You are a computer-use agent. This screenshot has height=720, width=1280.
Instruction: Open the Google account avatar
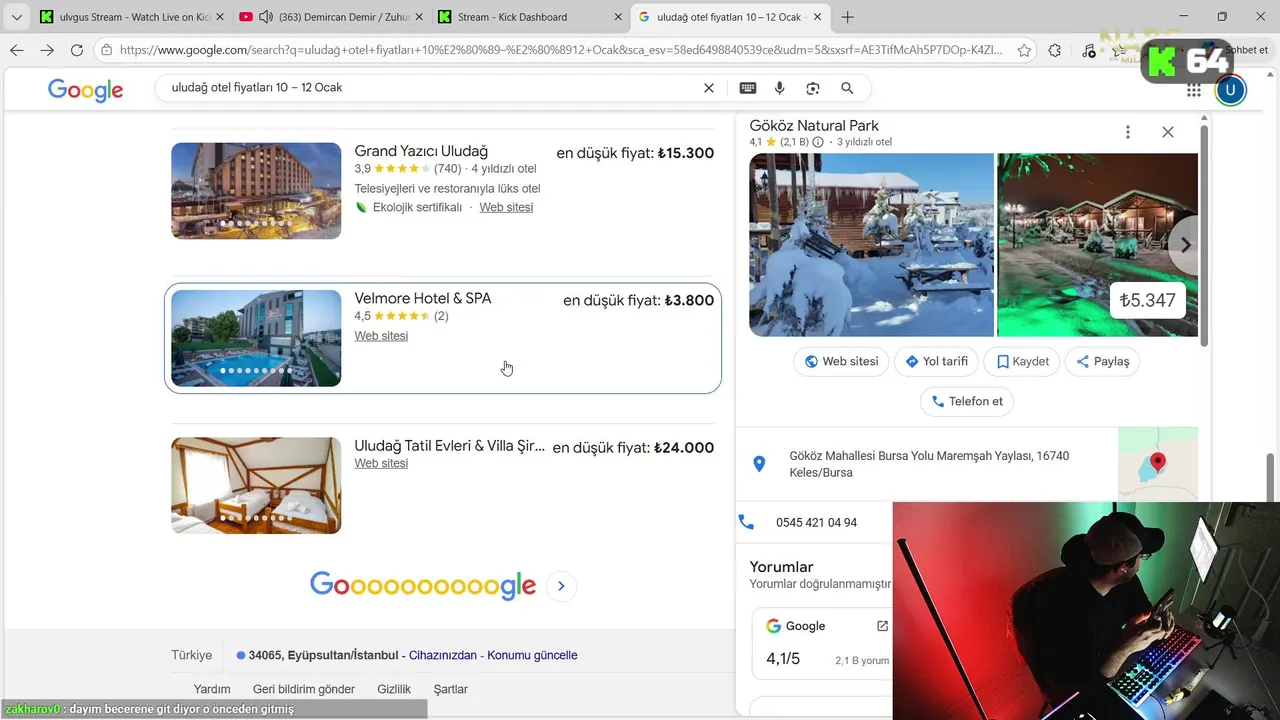[x=1230, y=91]
